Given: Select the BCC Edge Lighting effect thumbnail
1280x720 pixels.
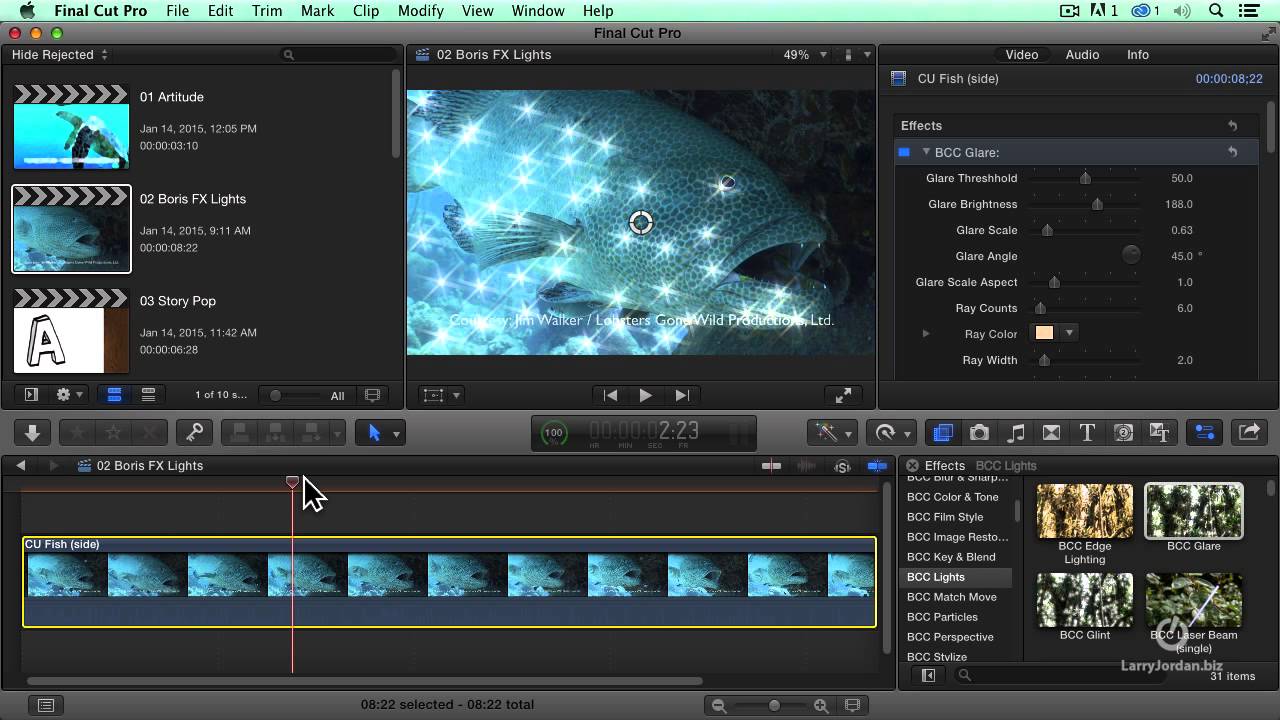Looking at the screenshot, I should pos(1084,511).
